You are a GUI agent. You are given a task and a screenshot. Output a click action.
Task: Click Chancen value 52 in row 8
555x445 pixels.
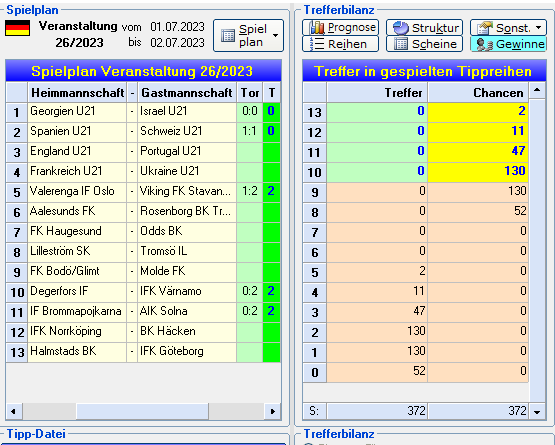click(478, 212)
